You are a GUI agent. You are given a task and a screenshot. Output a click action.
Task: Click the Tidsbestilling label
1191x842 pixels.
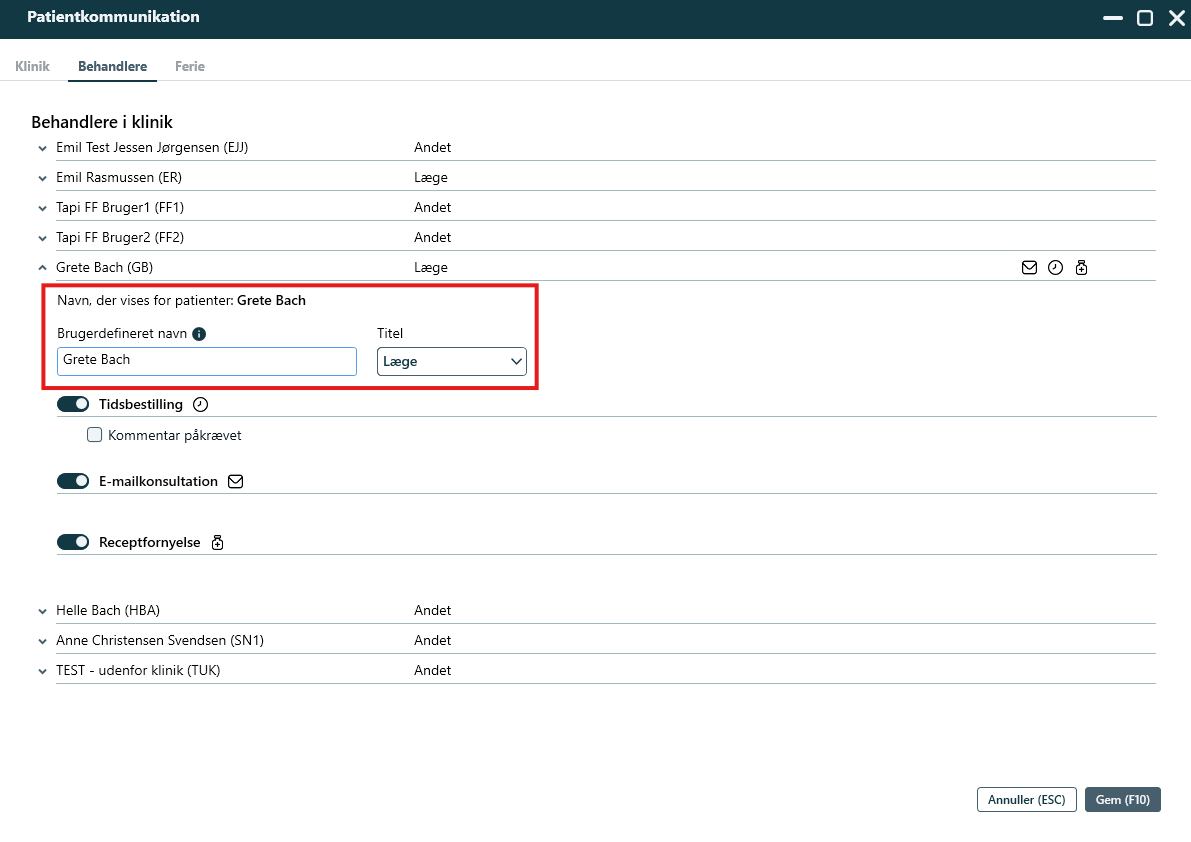click(141, 405)
